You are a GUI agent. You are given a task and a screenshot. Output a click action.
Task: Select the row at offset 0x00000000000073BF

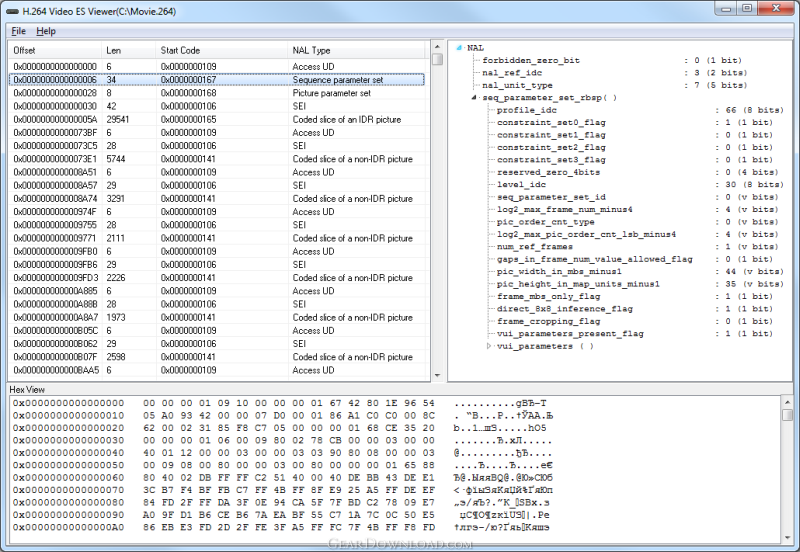(x=217, y=133)
